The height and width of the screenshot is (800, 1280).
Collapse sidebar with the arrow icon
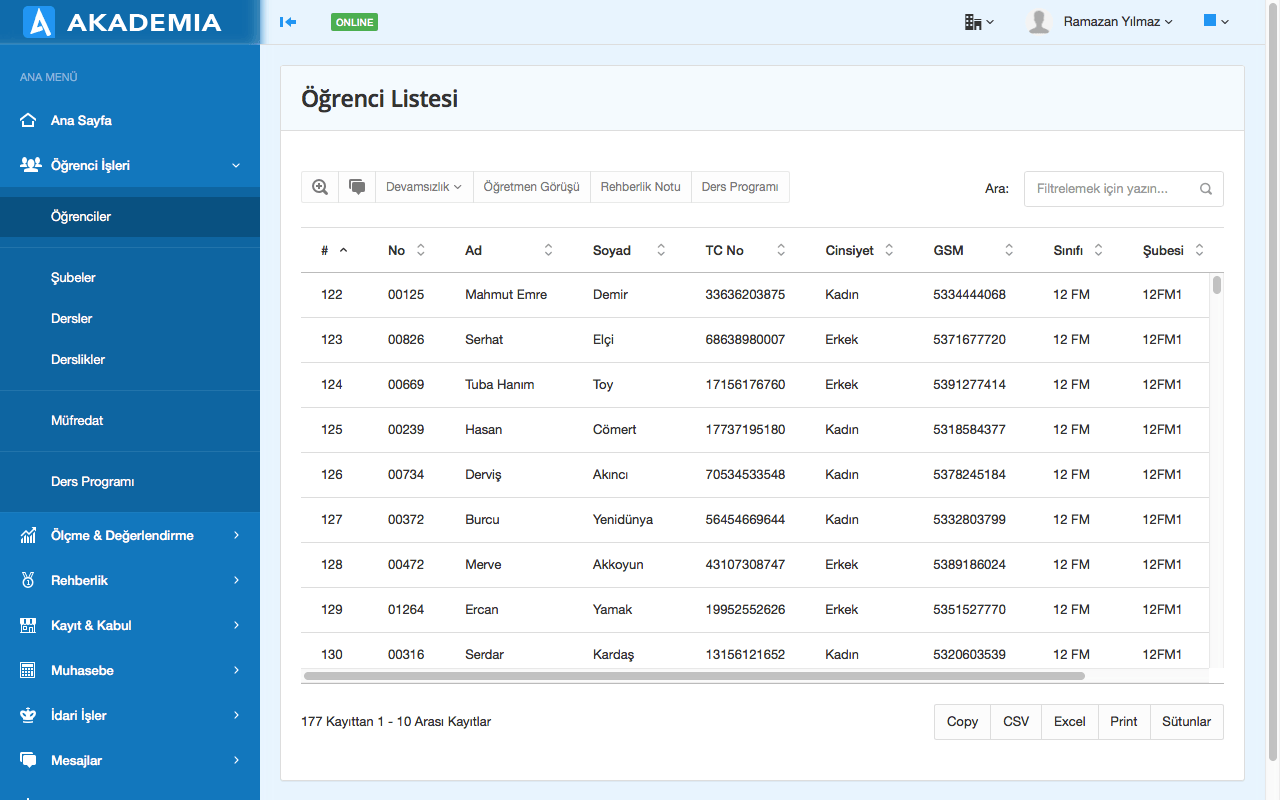pyautogui.click(x=288, y=22)
